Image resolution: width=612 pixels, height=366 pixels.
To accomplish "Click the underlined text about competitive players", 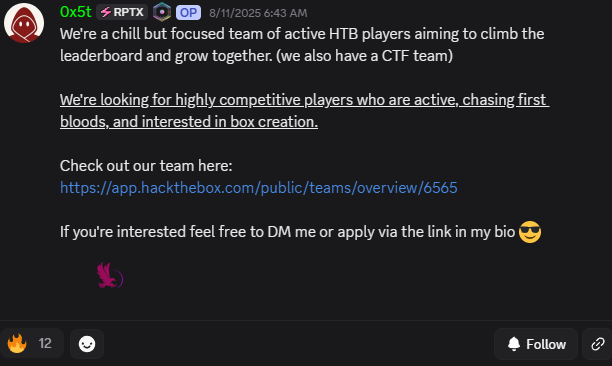I will [x=304, y=111].
